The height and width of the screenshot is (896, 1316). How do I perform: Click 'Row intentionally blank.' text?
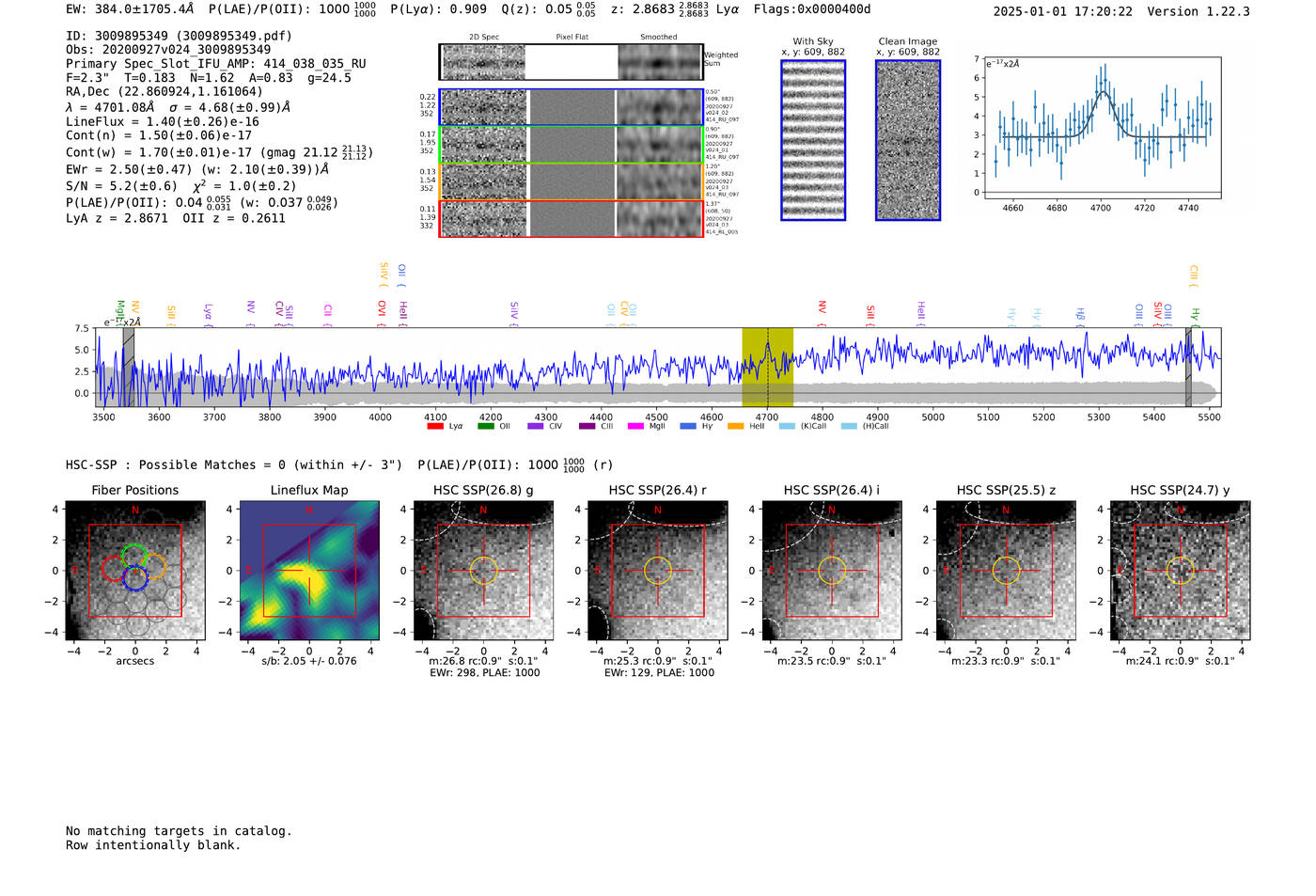click(153, 845)
